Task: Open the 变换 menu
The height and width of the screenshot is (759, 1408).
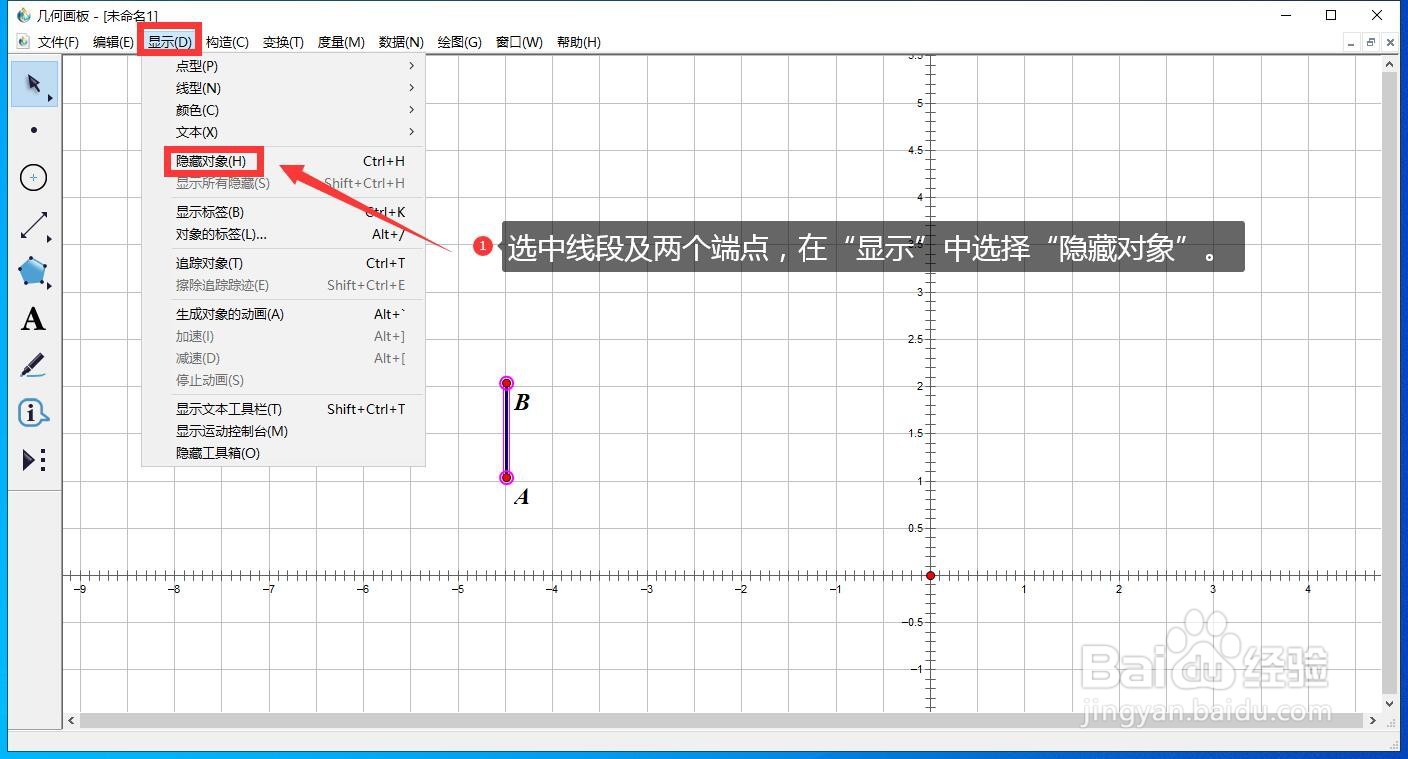Action: (282, 42)
